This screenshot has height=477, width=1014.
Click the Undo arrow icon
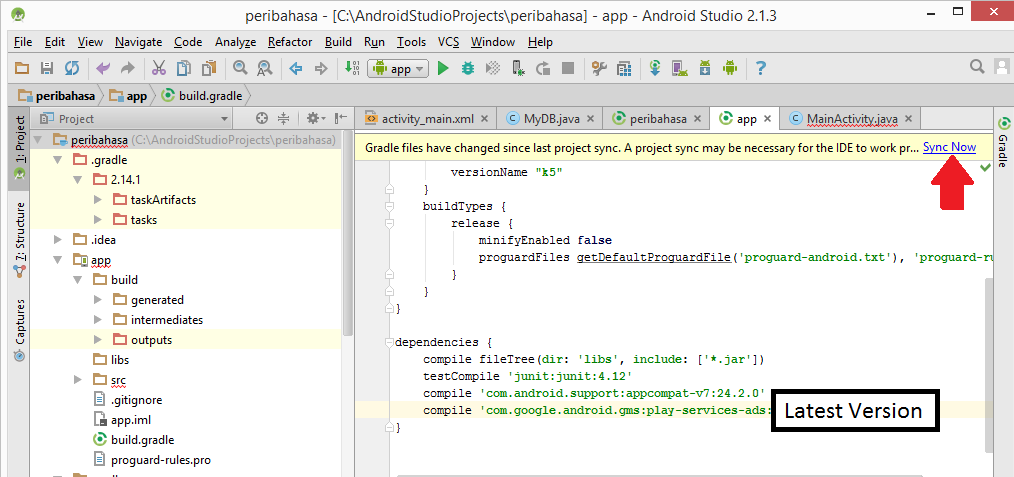103,68
